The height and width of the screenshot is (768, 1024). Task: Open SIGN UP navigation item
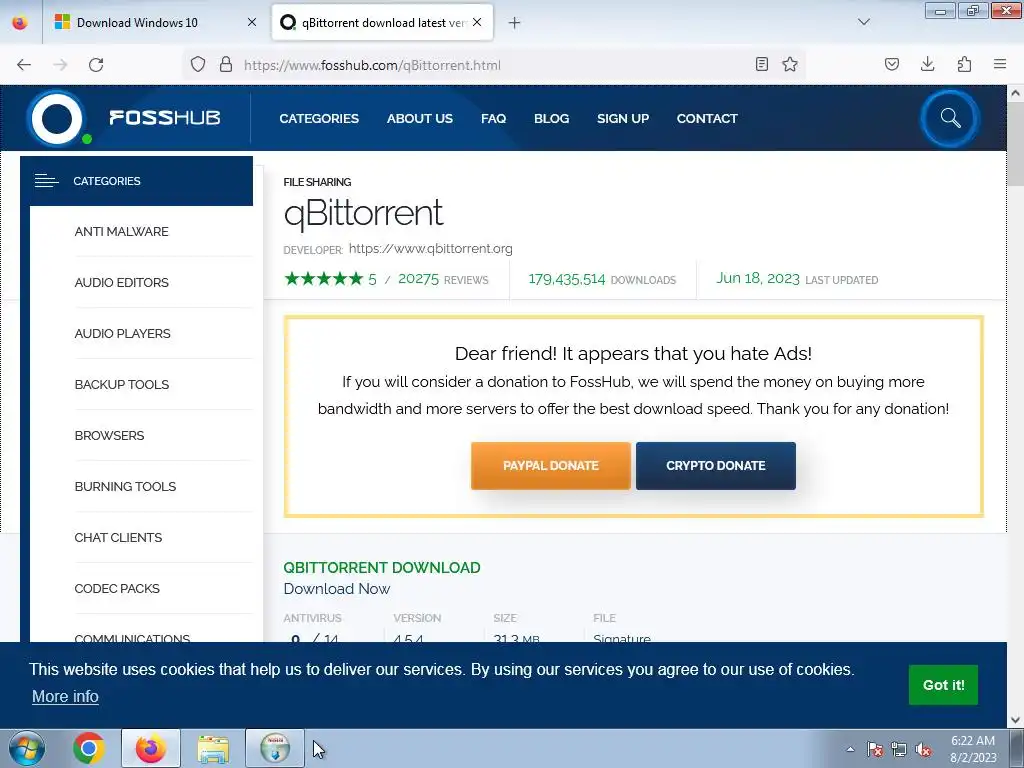tap(622, 118)
